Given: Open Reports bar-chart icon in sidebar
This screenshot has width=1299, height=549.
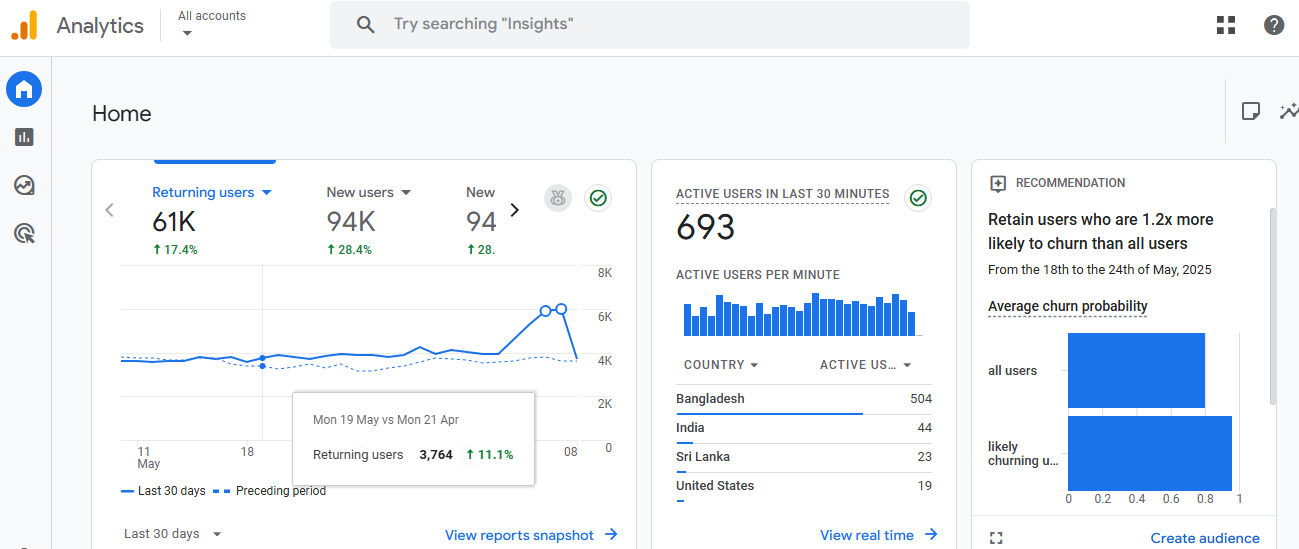Looking at the screenshot, I should [24, 137].
